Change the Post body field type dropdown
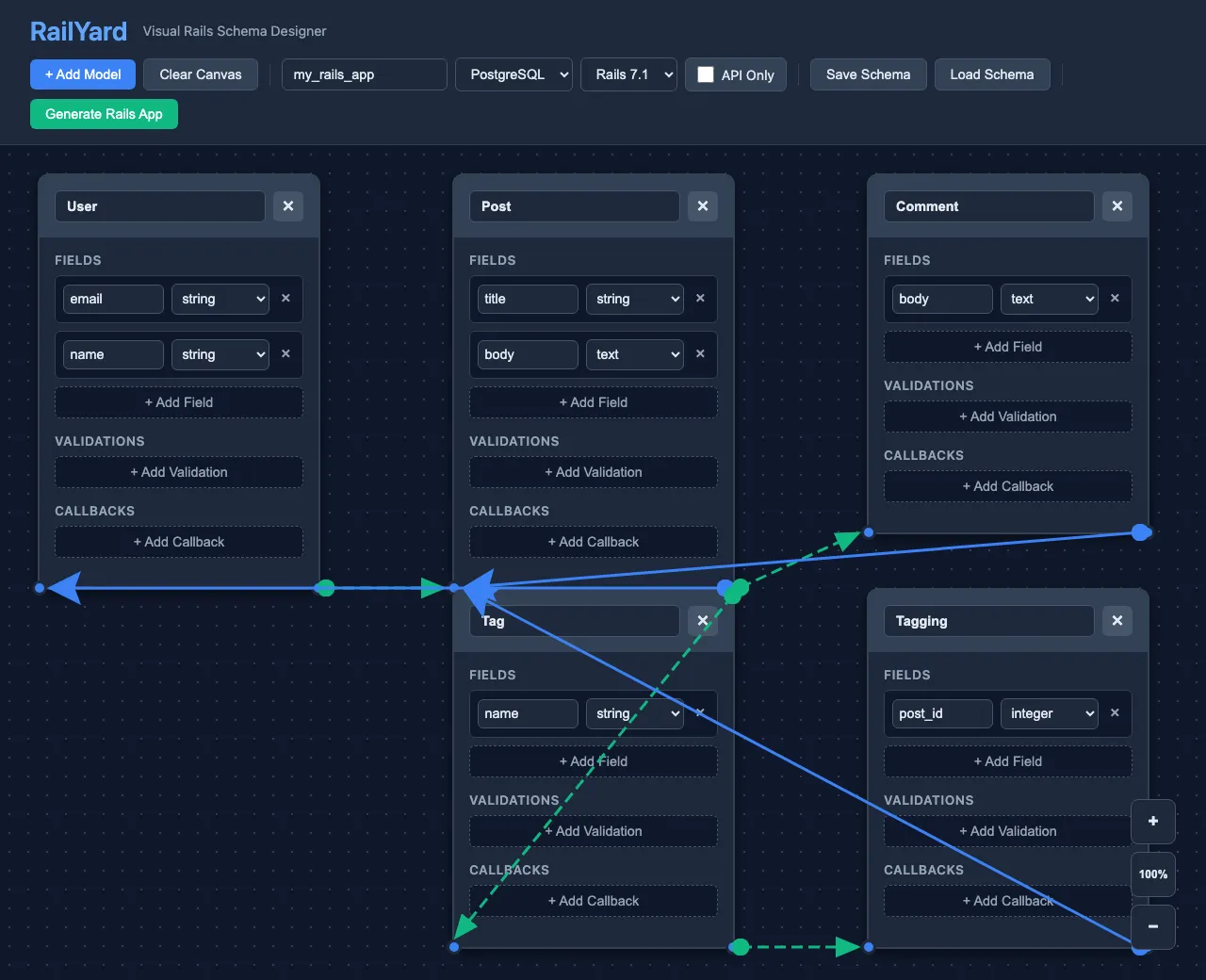This screenshot has height=980, width=1206. pyautogui.click(x=635, y=354)
